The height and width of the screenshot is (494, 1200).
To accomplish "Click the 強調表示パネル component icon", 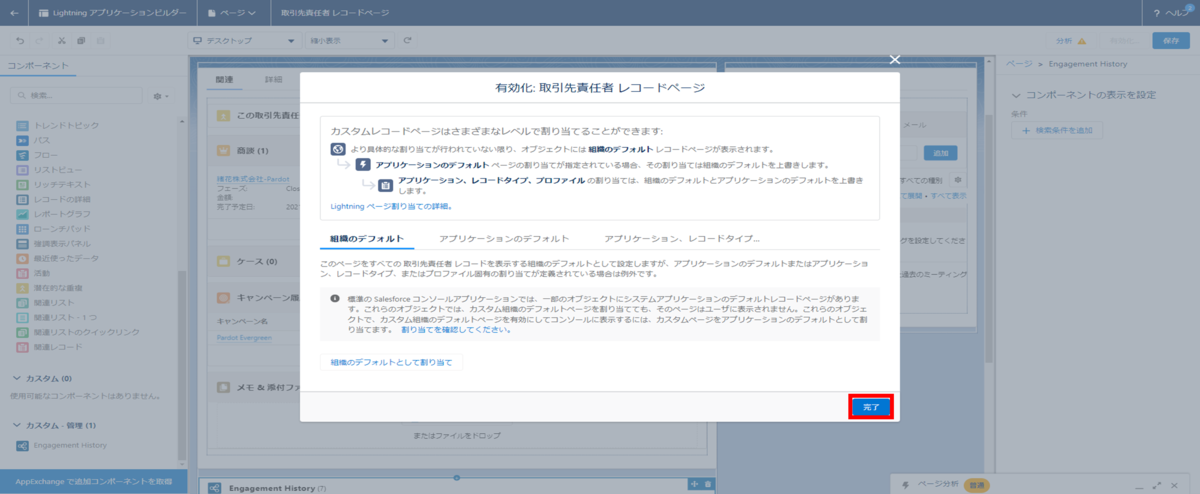I will [23, 243].
